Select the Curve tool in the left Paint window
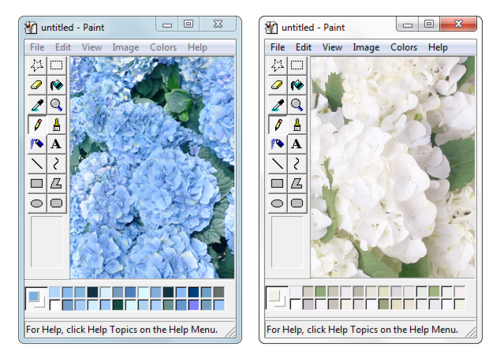The image size is (500, 362). 56,164
